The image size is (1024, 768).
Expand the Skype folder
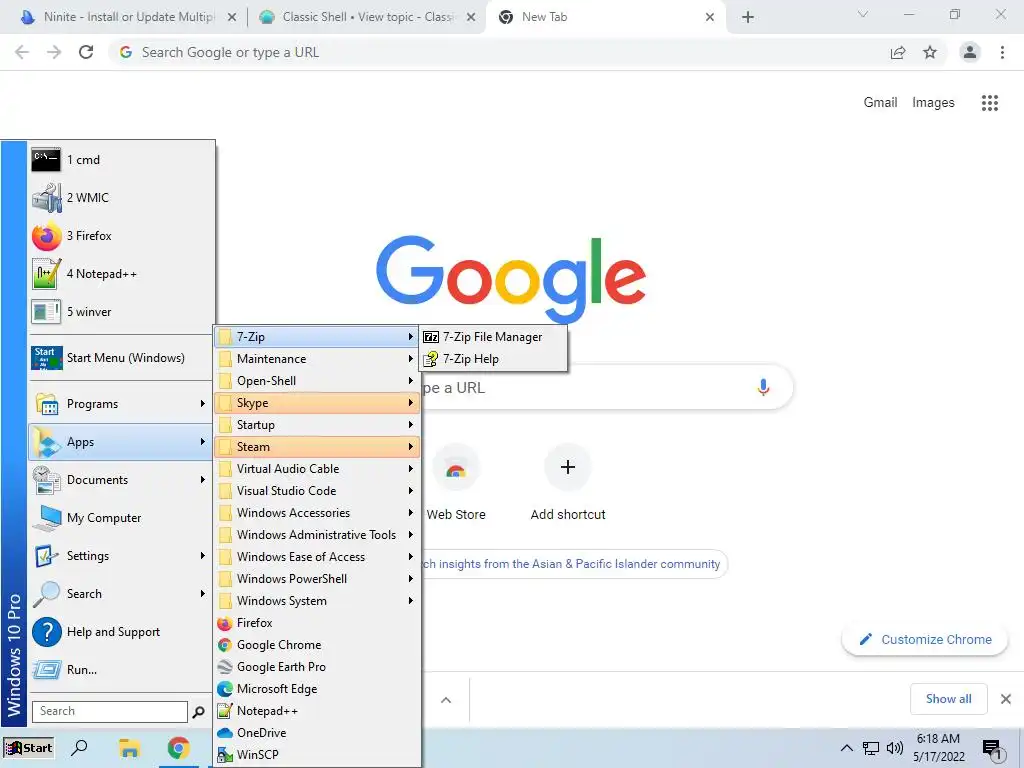(x=317, y=403)
